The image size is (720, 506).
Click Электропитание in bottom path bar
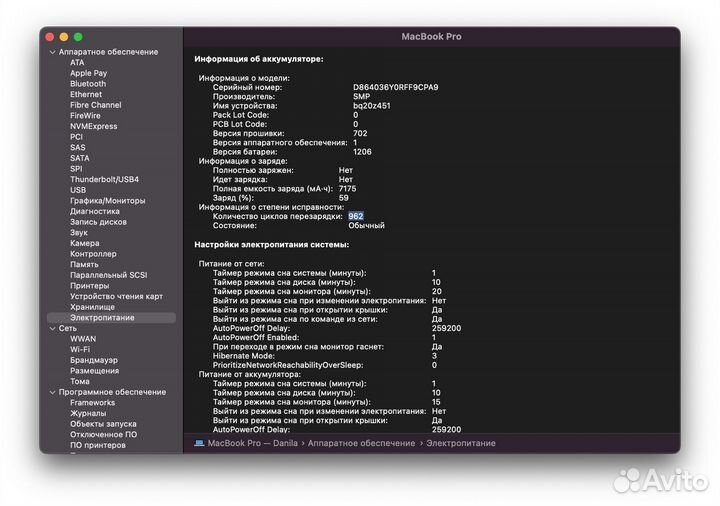(461, 443)
